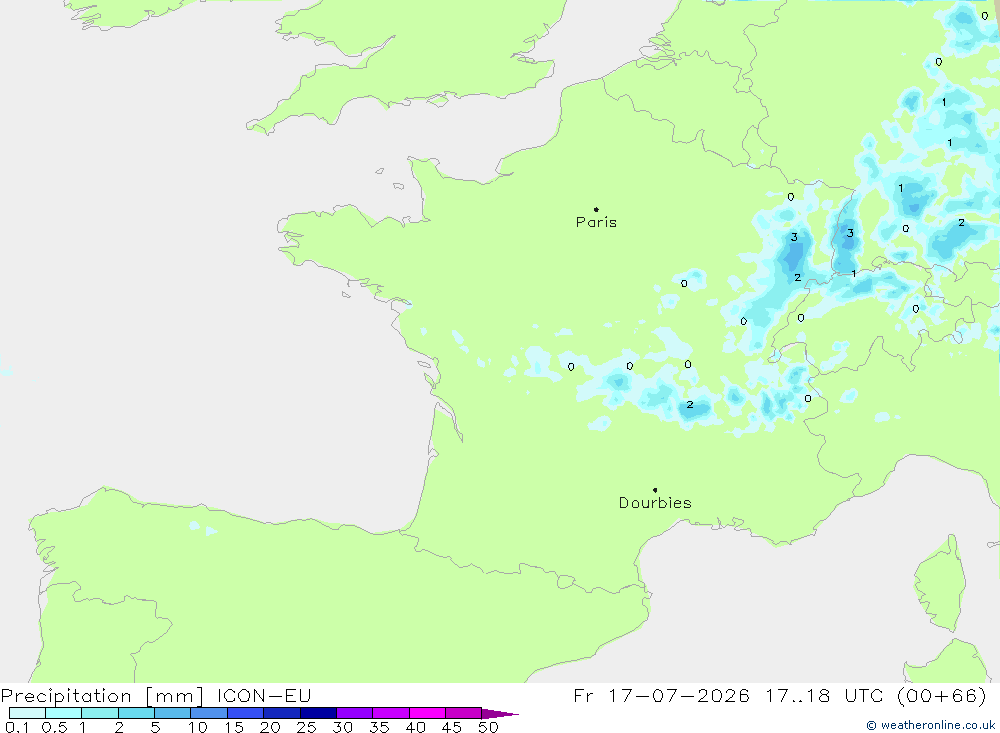Click the legend value label 10
Viewport: 1000px width, 733px height.
point(198,727)
